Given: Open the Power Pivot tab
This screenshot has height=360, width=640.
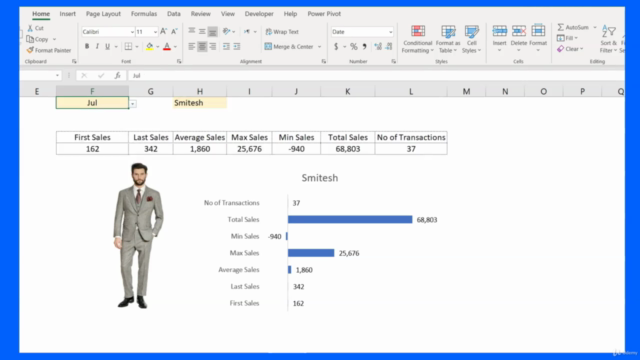Looking at the screenshot, I should [324, 14].
